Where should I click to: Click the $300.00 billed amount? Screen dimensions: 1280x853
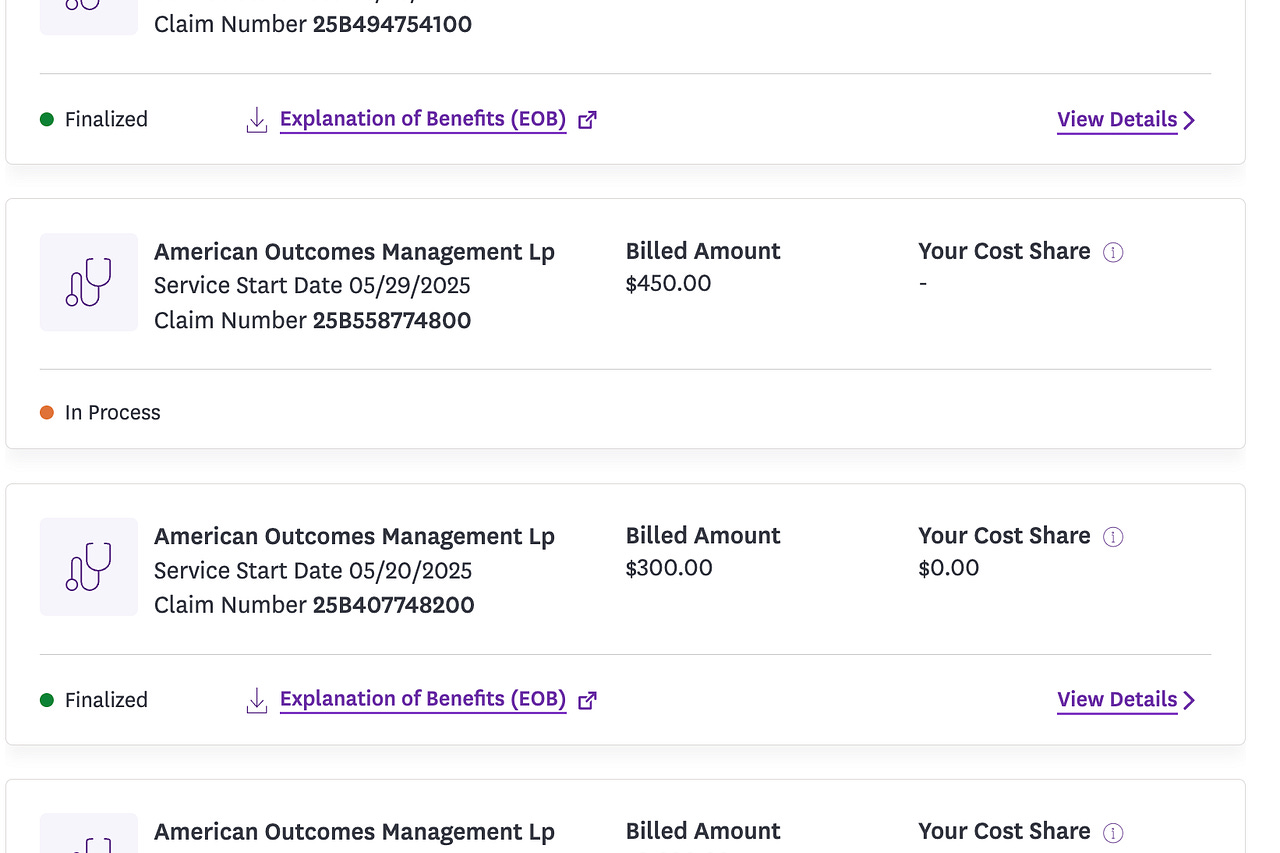pos(669,568)
